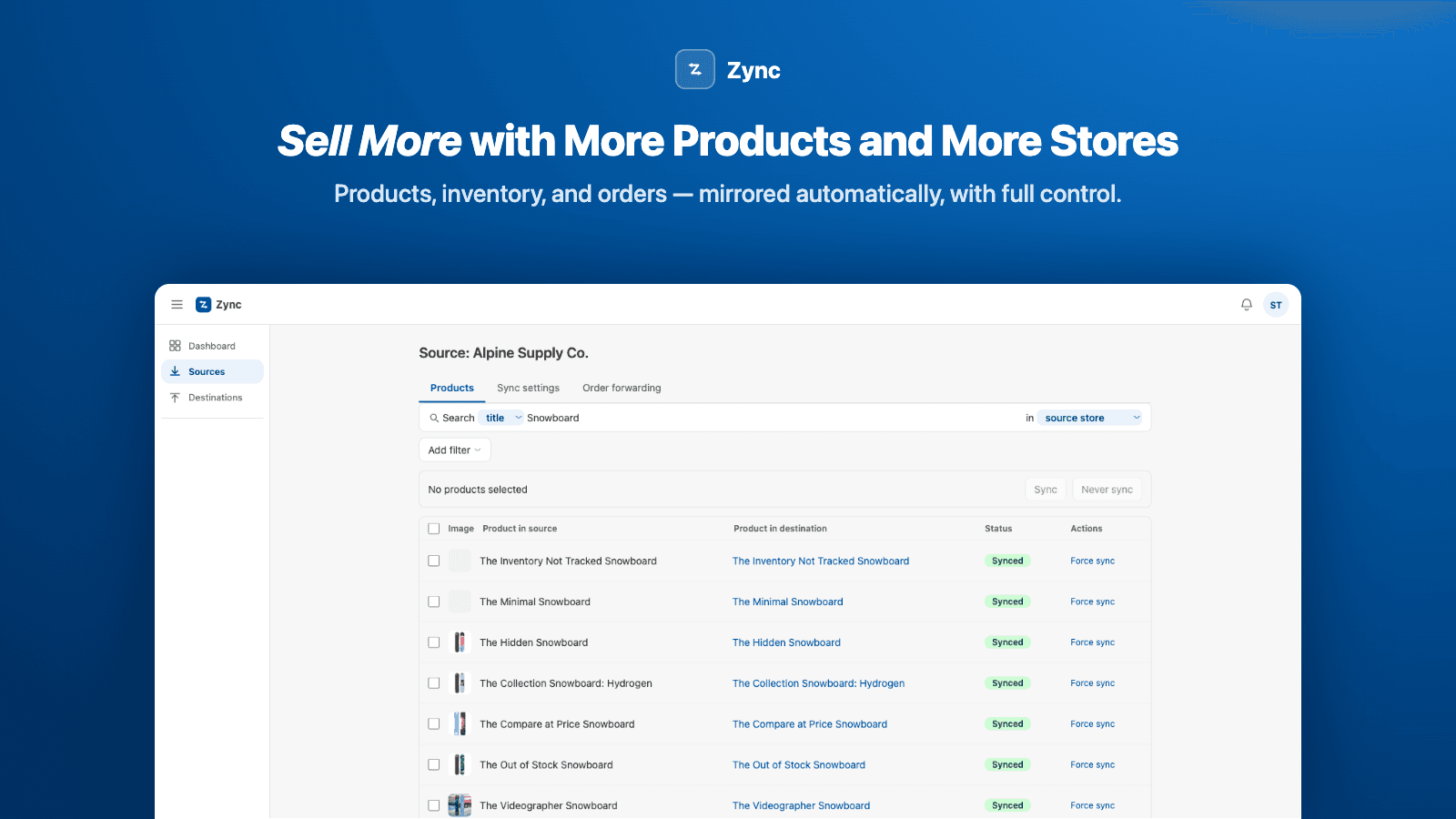Open the hamburger menu icon
Screen dimensions: 1456x819
[177, 305]
